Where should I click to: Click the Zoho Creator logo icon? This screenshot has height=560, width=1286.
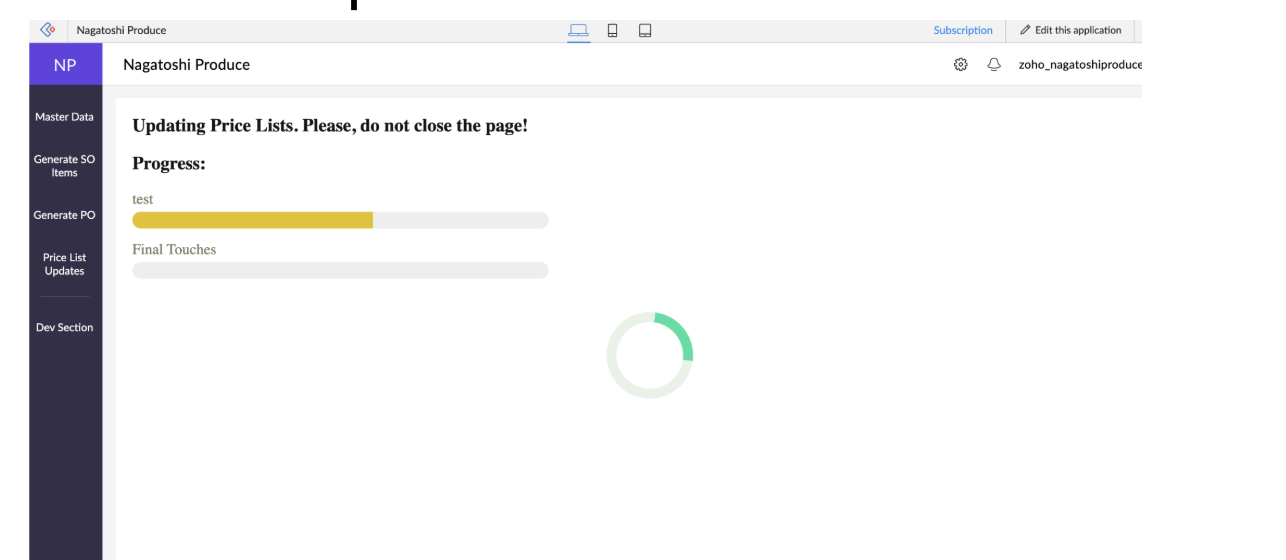tap(46, 30)
